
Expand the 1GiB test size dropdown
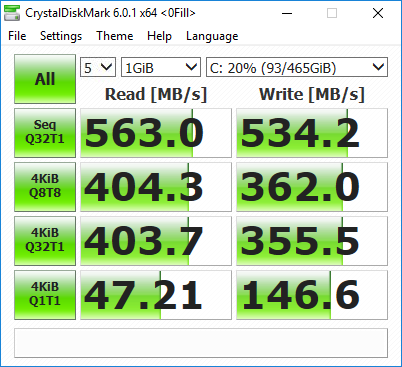(x=161, y=67)
